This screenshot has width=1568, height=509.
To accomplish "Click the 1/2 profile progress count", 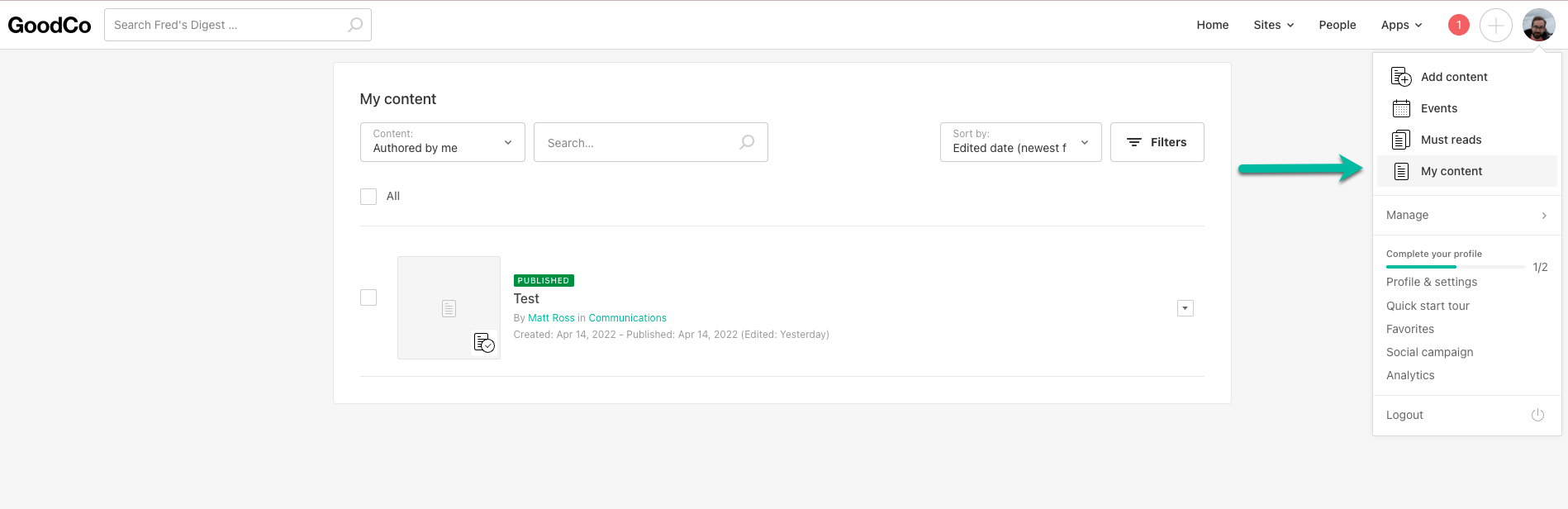I will click(x=1540, y=267).
